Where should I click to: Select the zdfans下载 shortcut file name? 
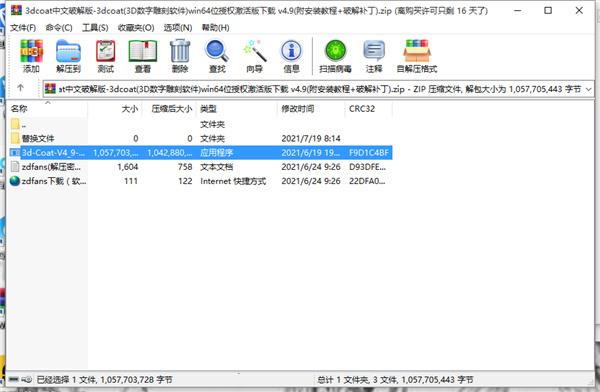54,181
